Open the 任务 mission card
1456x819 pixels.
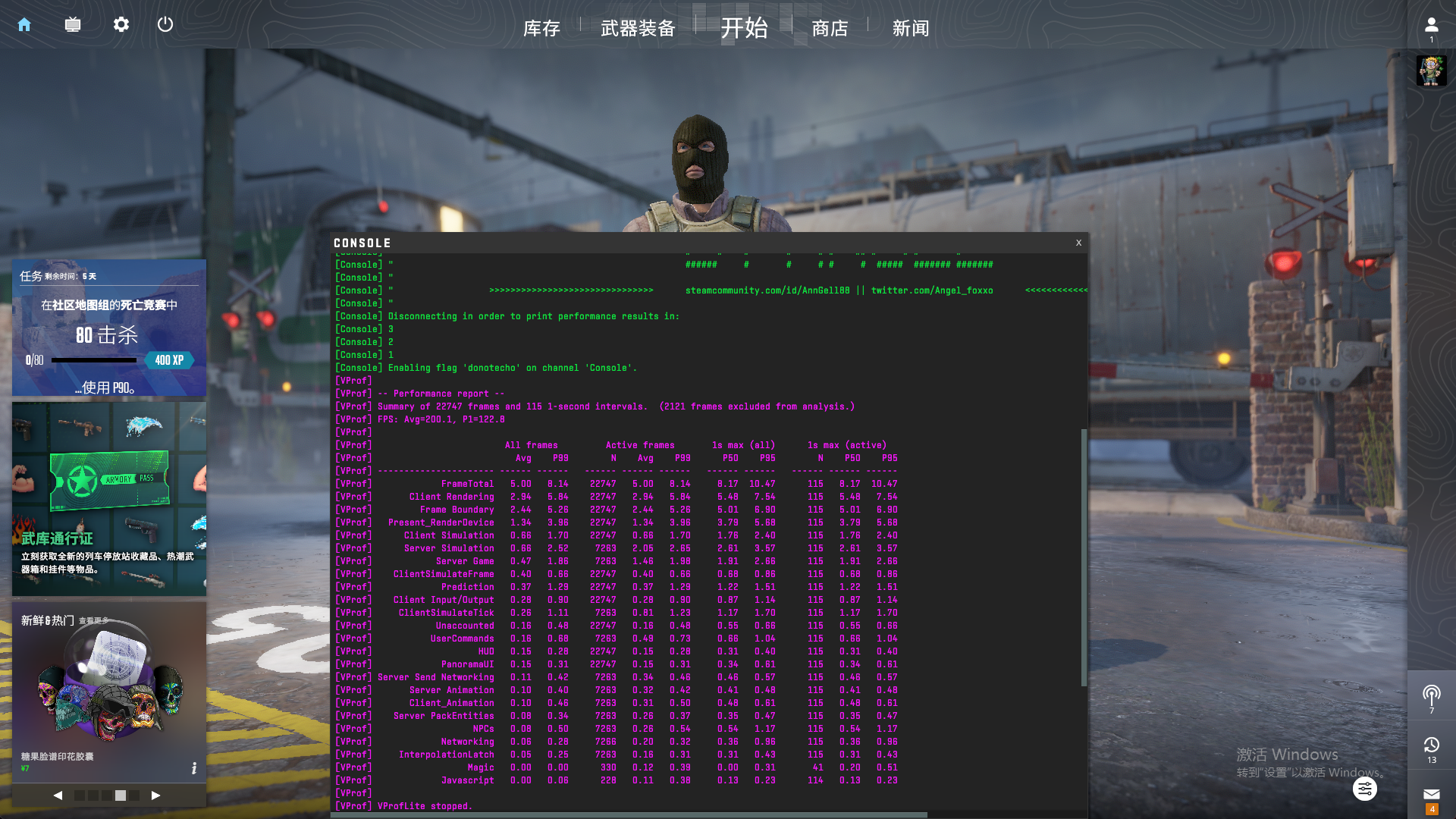pyautogui.click(x=109, y=328)
